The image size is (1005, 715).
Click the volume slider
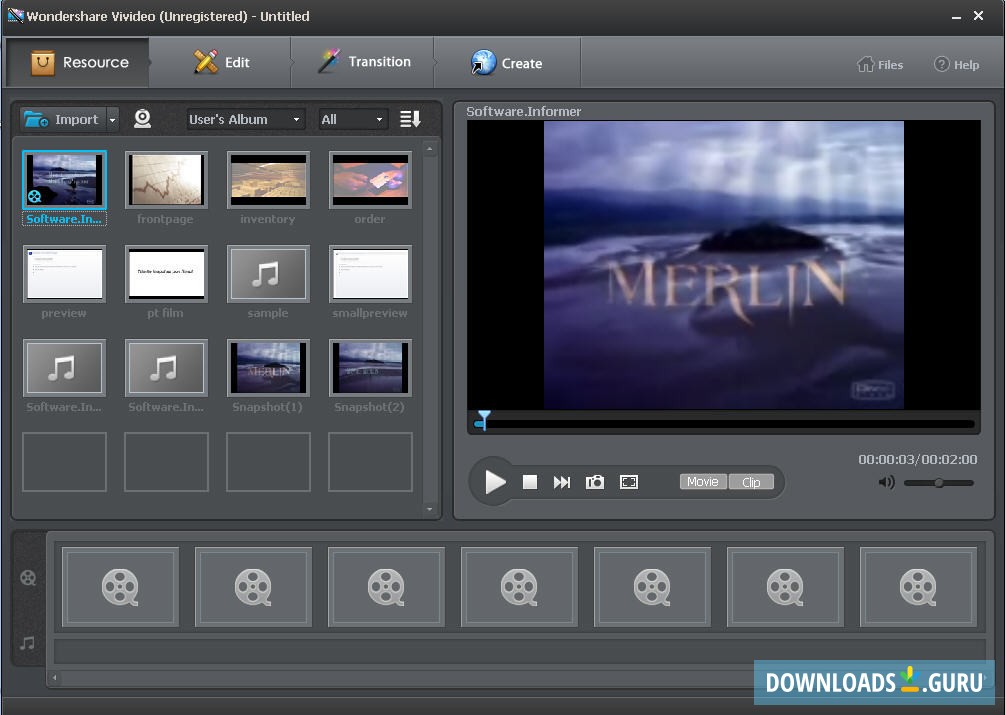point(938,483)
